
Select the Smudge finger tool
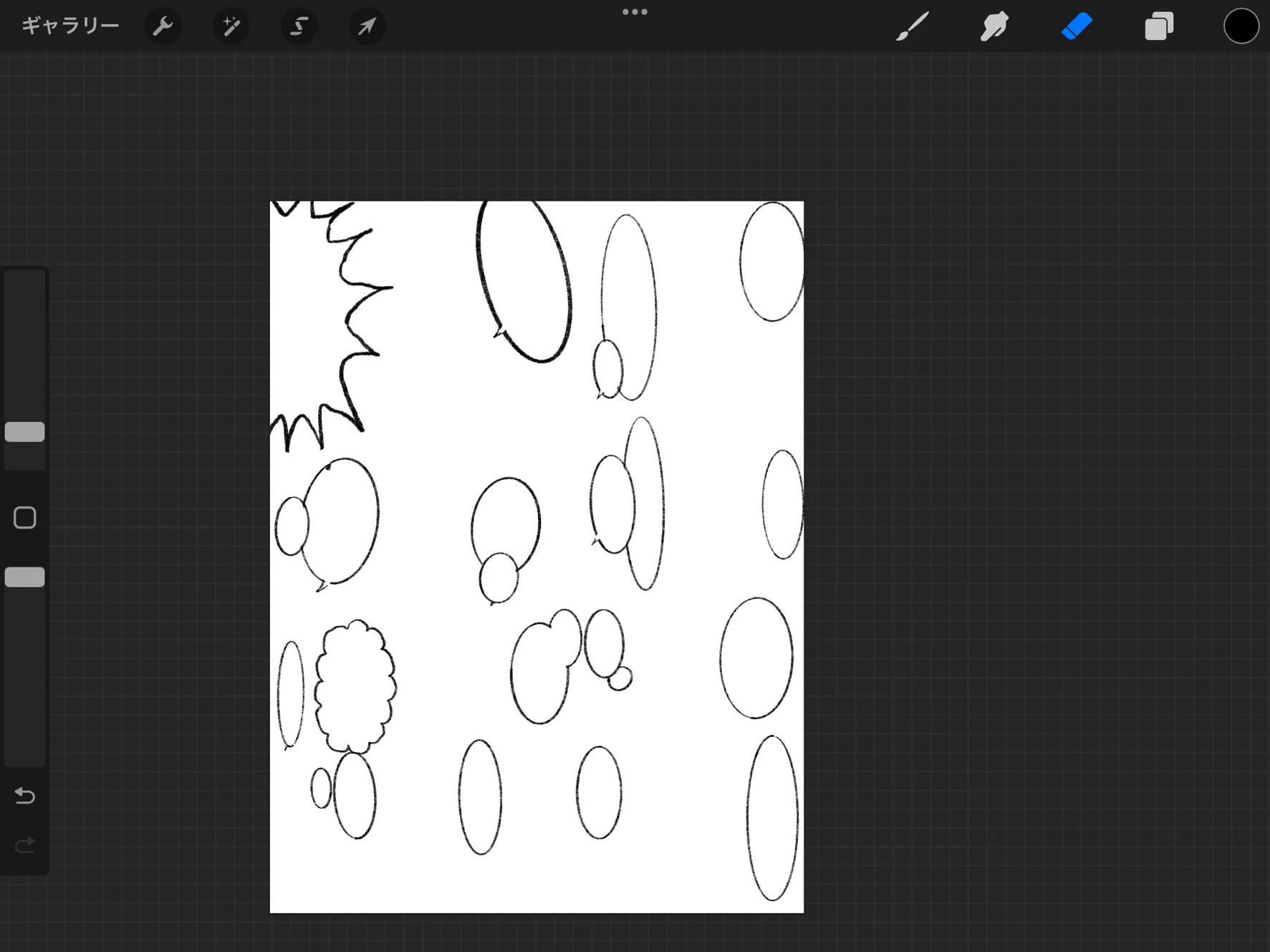coord(994,27)
